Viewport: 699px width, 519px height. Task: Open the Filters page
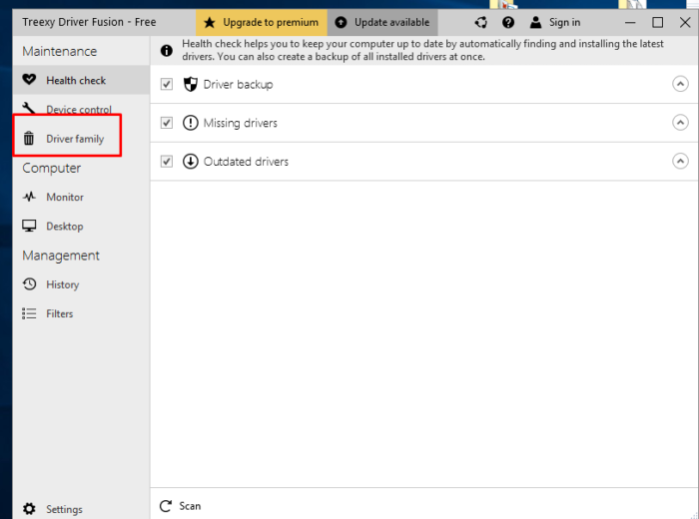[x=81, y=313]
